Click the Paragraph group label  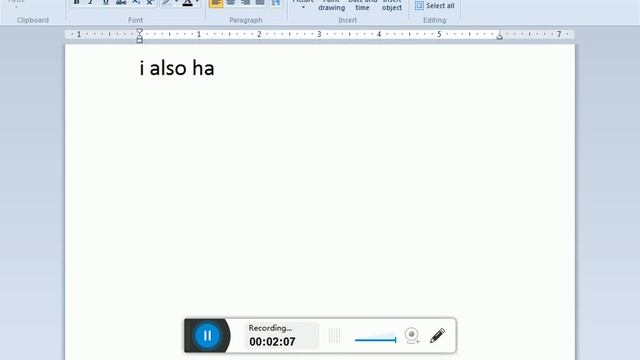(246, 20)
